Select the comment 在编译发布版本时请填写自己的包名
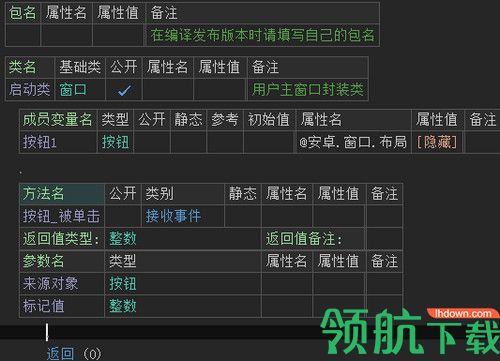 [263, 35]
